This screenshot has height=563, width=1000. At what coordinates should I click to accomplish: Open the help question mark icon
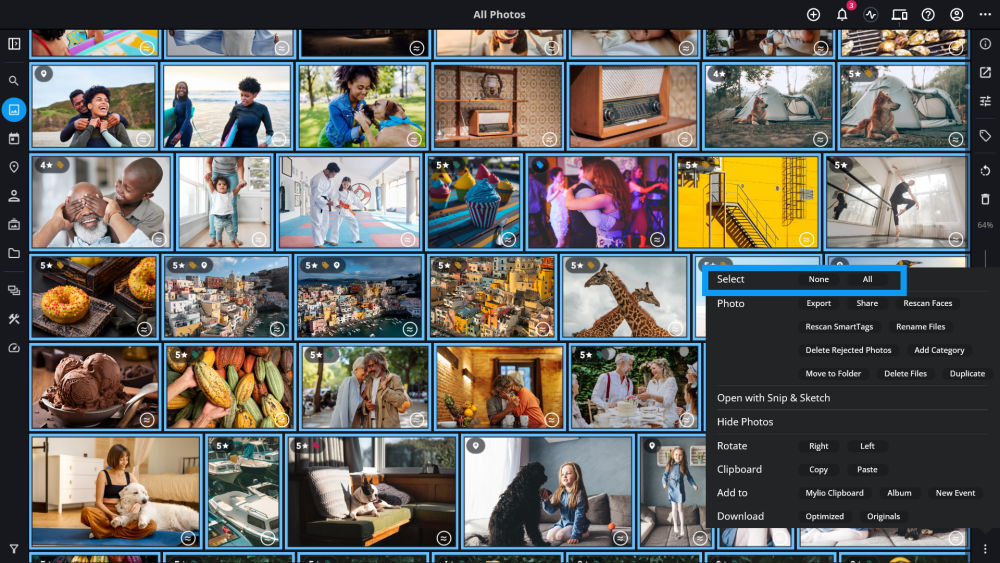(x=928, y=15)
